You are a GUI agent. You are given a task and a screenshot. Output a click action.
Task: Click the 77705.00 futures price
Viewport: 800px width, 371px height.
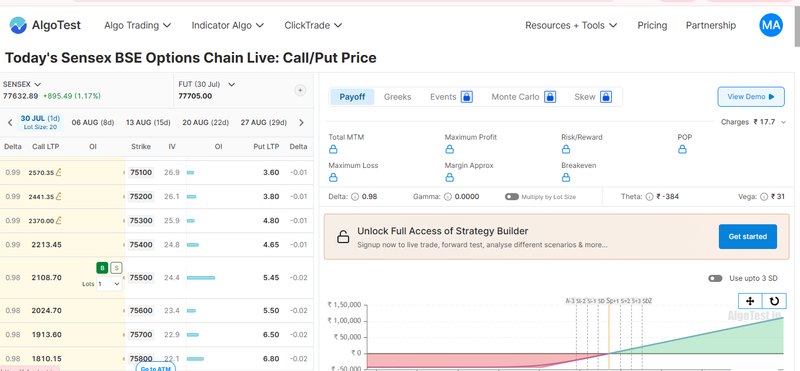pos(195,96)
